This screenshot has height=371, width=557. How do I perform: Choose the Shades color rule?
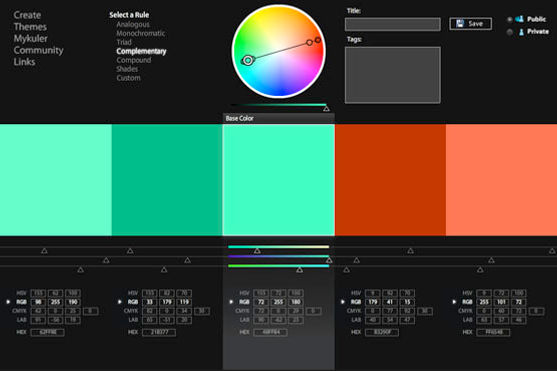pos(127,69)
